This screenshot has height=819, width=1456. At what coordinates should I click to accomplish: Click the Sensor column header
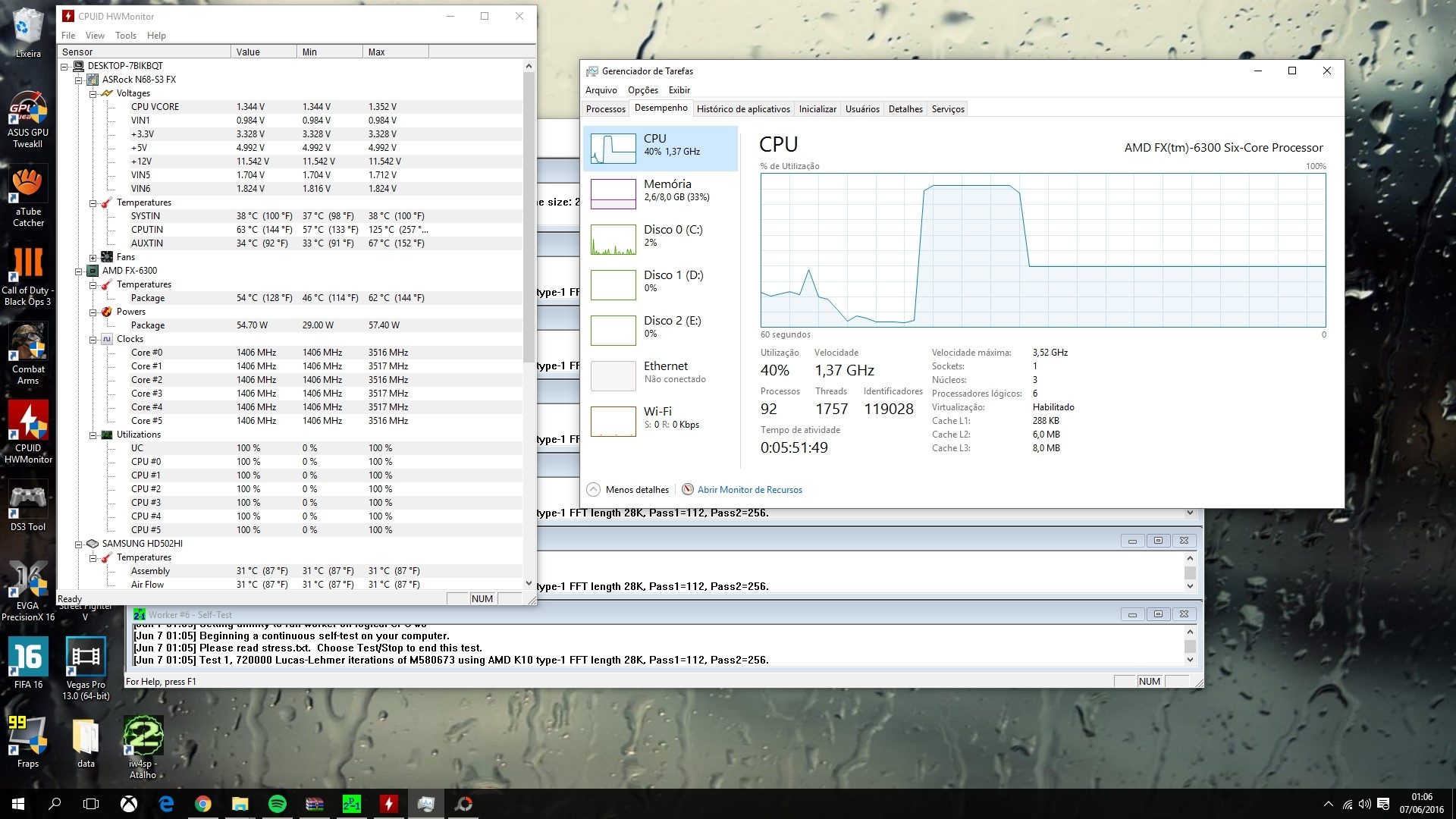(x=145, y=52)
